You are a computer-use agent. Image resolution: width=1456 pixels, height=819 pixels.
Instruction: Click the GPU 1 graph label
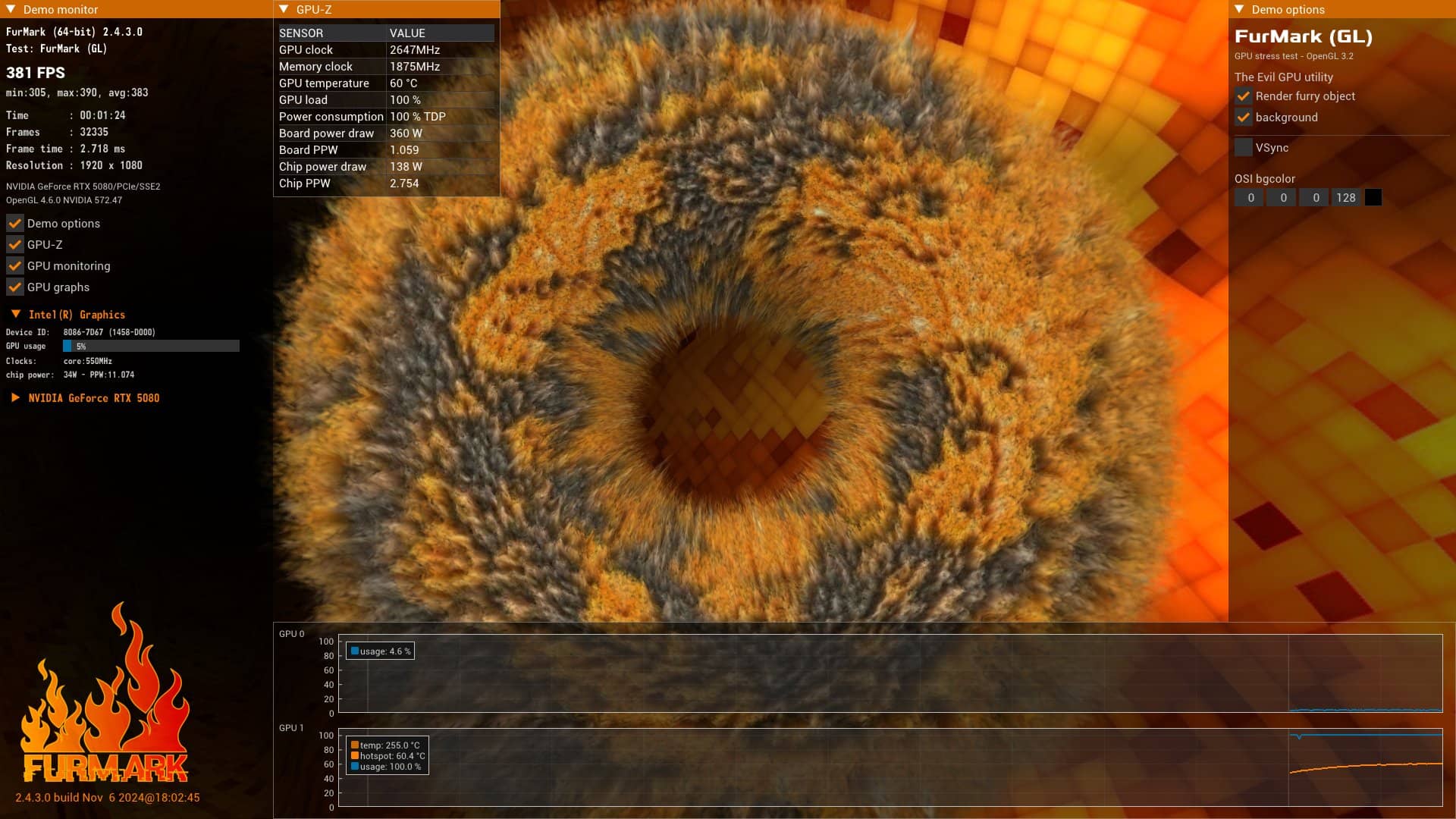(x=291, y=728)
